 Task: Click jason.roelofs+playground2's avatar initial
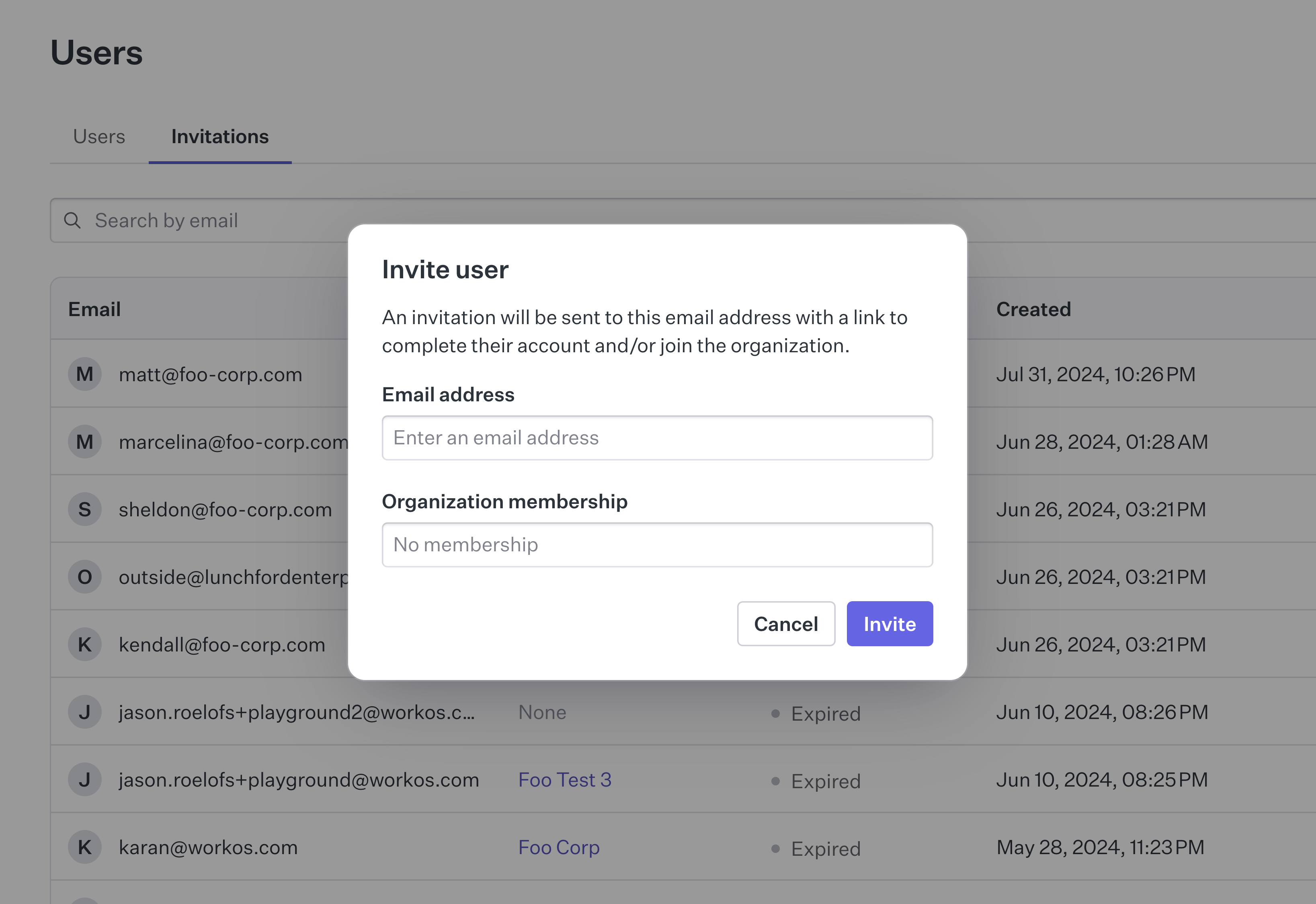85,712
